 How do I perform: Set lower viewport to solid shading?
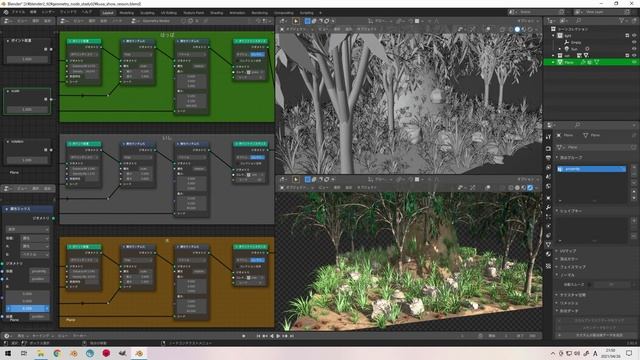point(517,188)
